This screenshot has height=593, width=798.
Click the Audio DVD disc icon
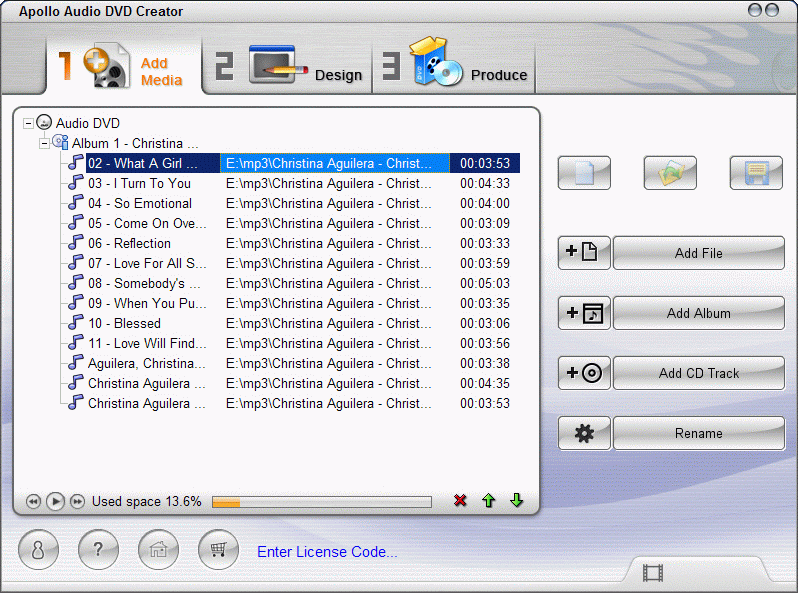tap(44, 122)
